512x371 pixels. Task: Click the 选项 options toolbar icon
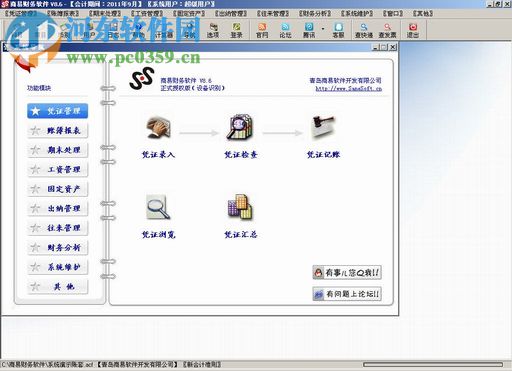pos(213,30)
